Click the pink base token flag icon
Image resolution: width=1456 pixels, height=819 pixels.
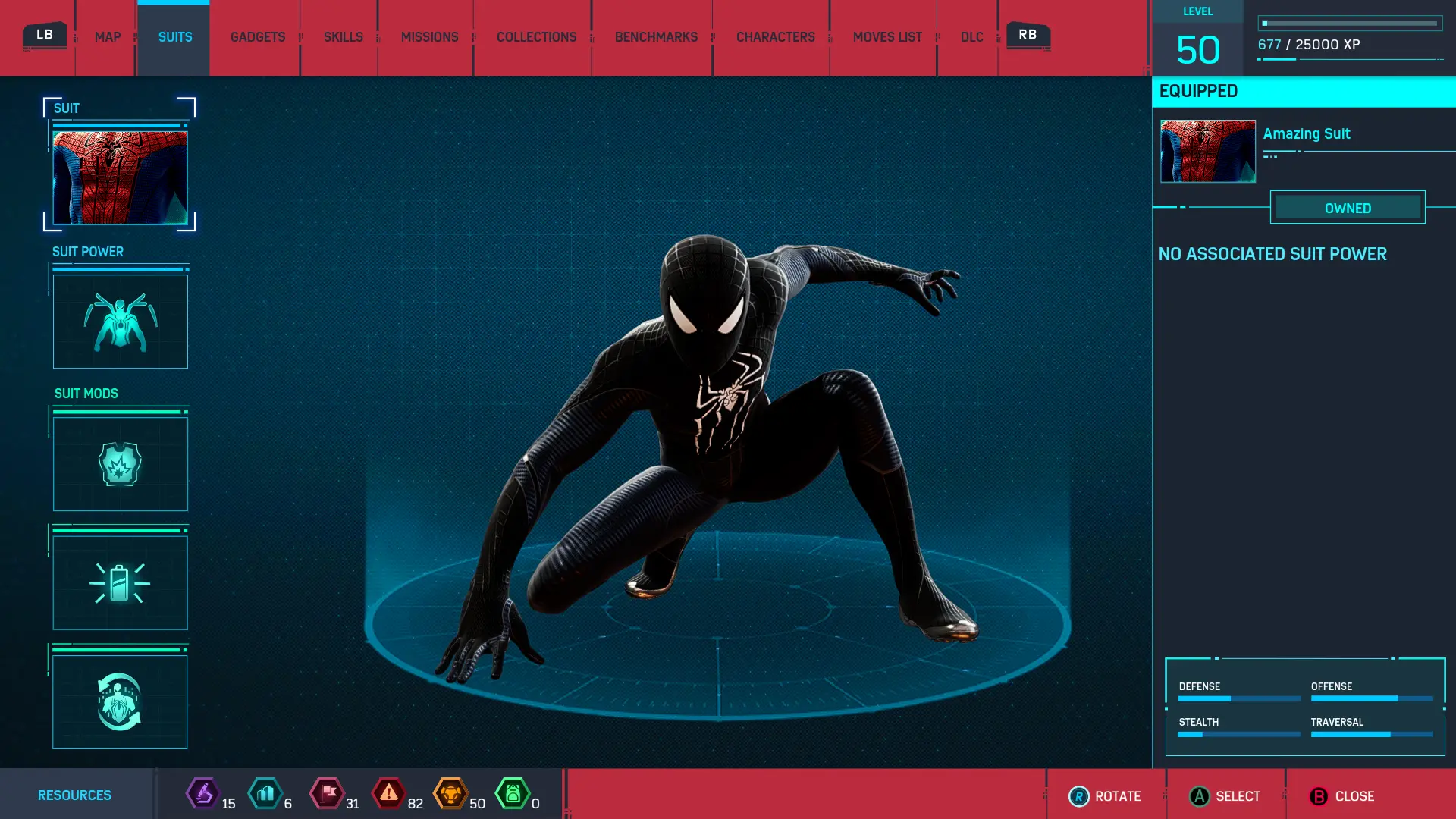tap(328, 794)
